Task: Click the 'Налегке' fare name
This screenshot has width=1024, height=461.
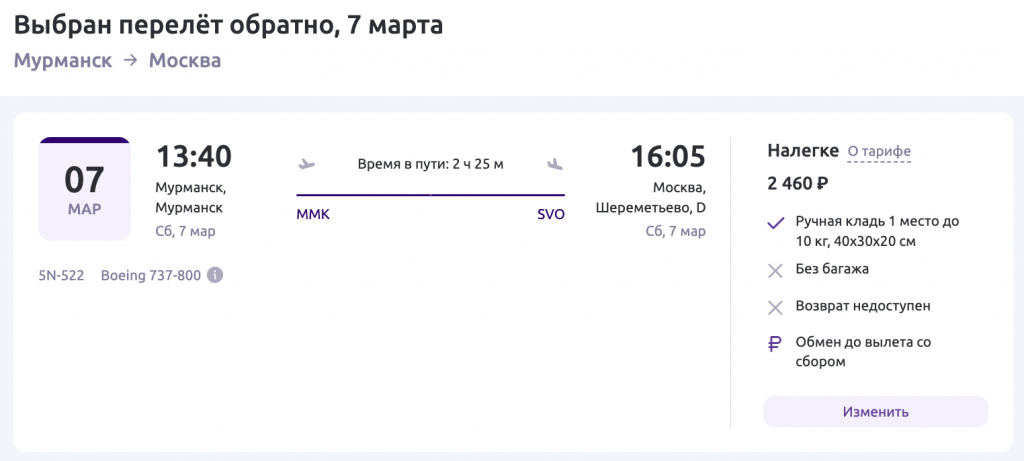Action: click(803, 151)
